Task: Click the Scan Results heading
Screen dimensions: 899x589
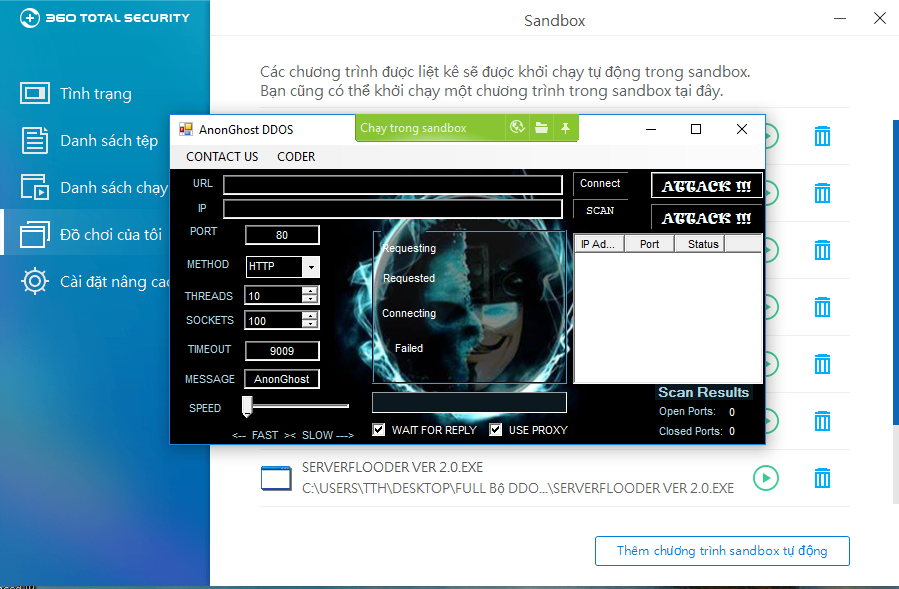Action: pos(703,392)
